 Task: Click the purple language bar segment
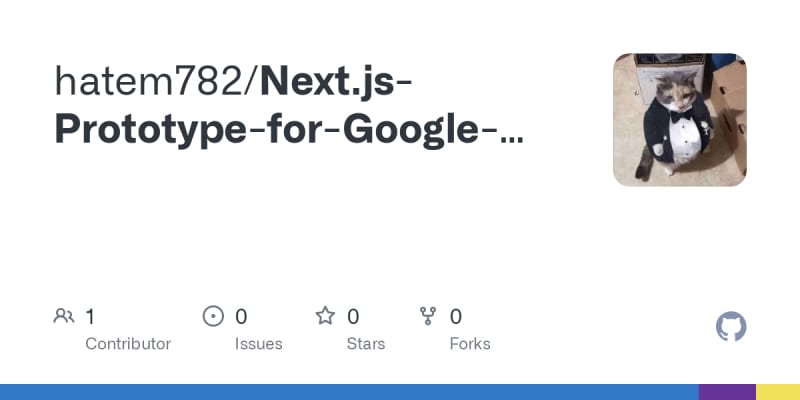727,392
